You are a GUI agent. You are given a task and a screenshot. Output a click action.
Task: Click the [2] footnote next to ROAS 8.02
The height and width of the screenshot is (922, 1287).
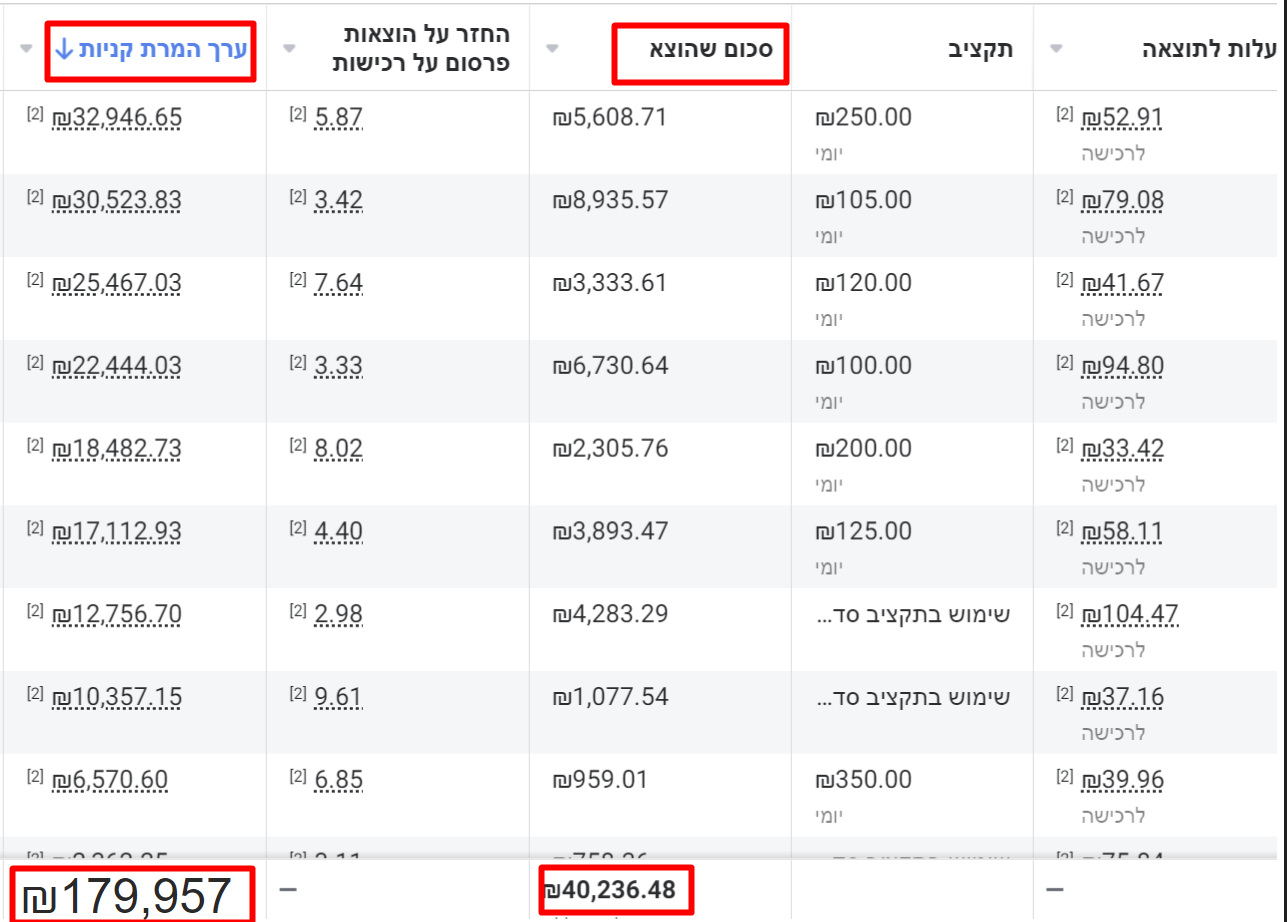298,447
